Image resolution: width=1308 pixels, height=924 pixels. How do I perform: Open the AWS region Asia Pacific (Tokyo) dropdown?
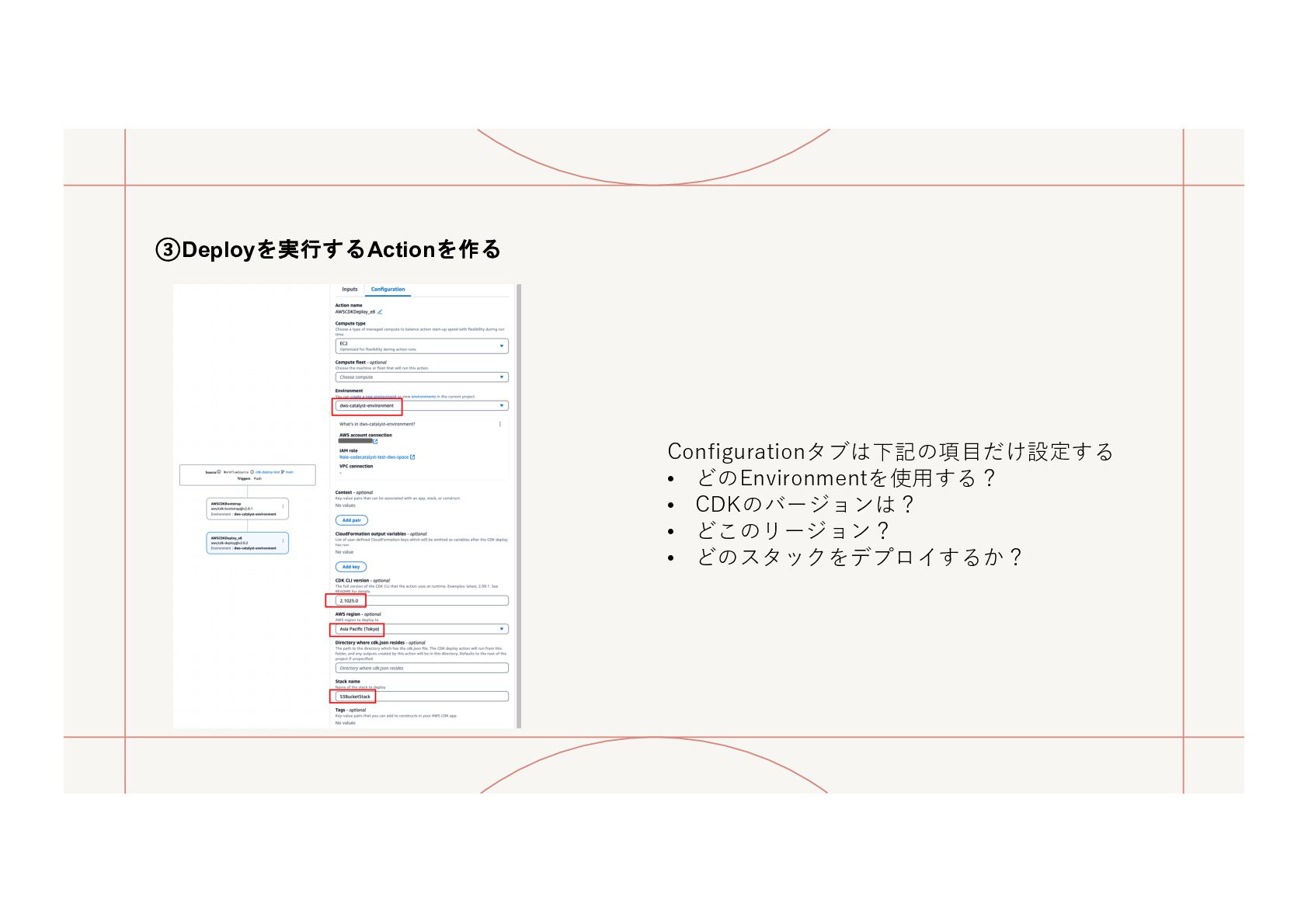point(422,629)
